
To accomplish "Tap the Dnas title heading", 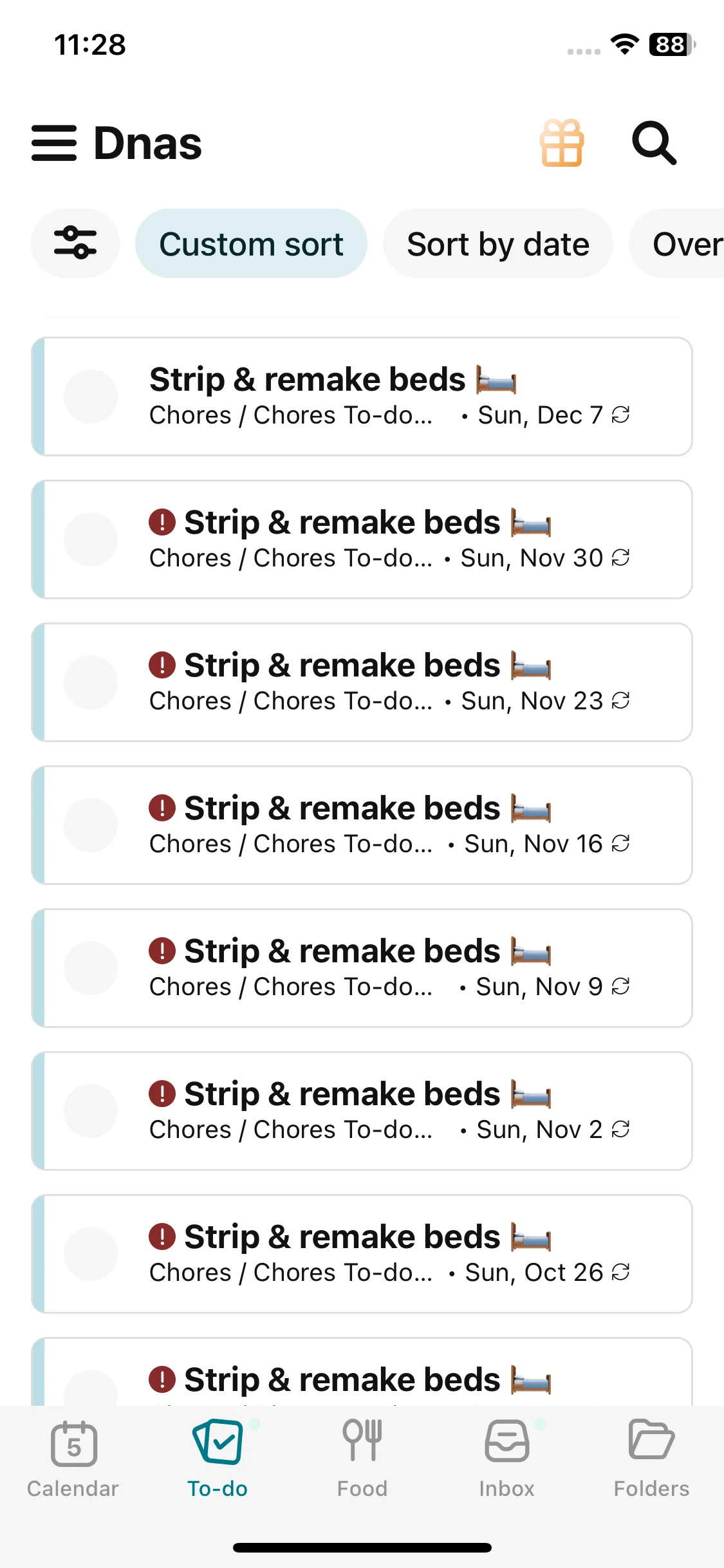I will tap(147, 143).
